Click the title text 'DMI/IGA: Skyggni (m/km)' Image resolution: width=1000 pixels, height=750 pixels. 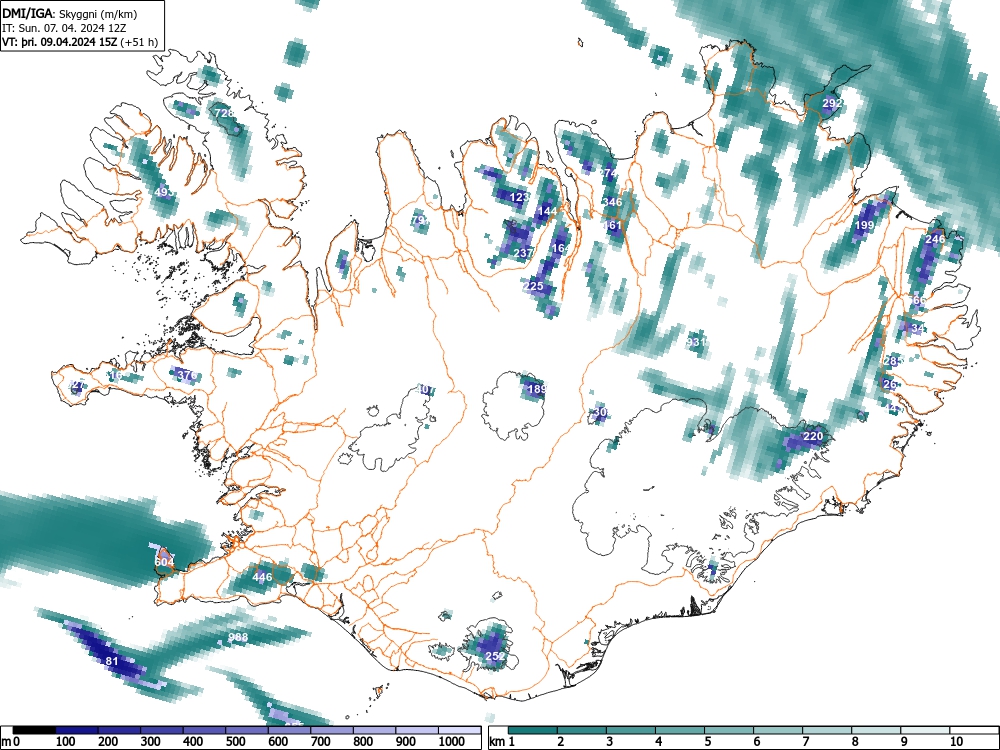pos(70,13)
